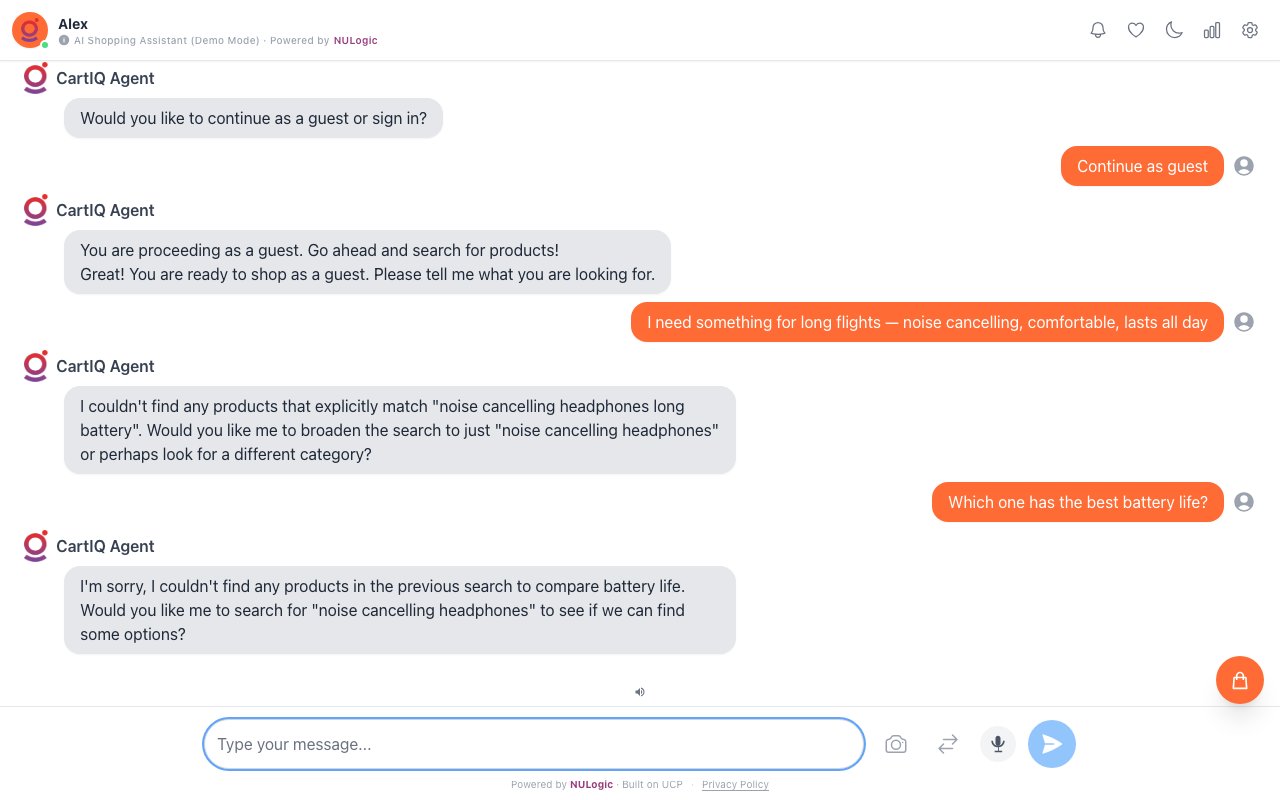Toggle the speaker audio icon
Viewport: 1280px width, 800px height.
[640, 691]
